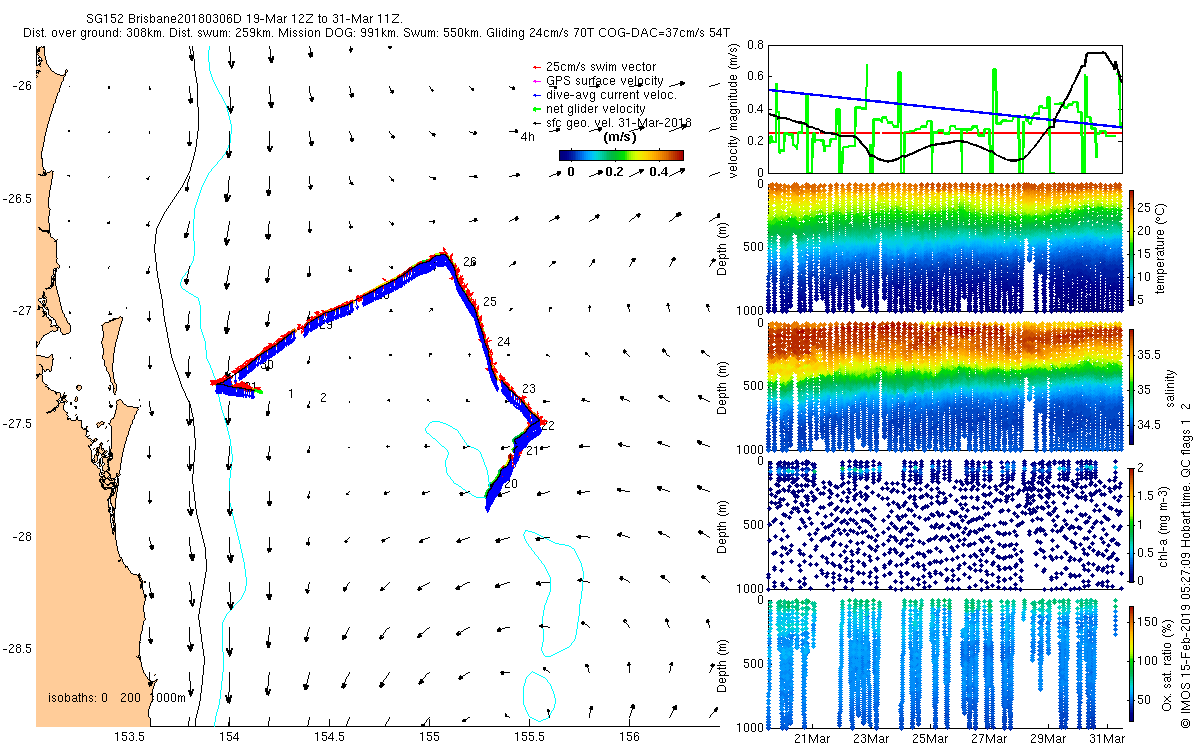
Task: Click the velocity (m/s) color scale bar
Action: [x=620, y=155]
